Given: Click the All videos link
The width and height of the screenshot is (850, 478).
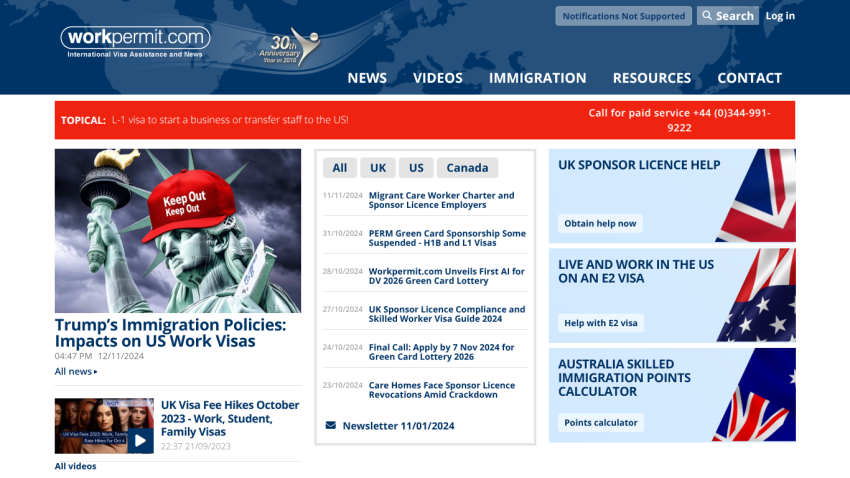Looking at the screenshot, I should (75, 466).
